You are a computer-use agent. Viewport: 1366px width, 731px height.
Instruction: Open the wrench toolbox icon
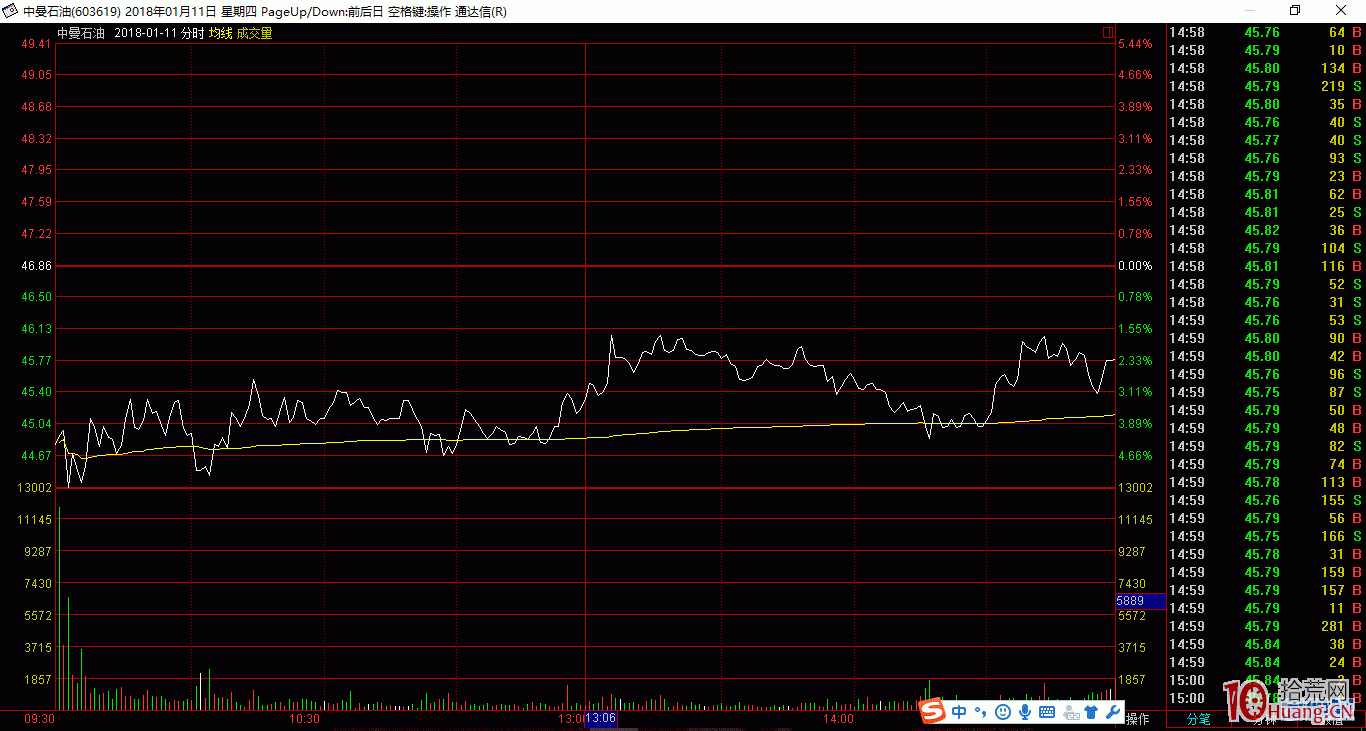tap(1111, 712)
